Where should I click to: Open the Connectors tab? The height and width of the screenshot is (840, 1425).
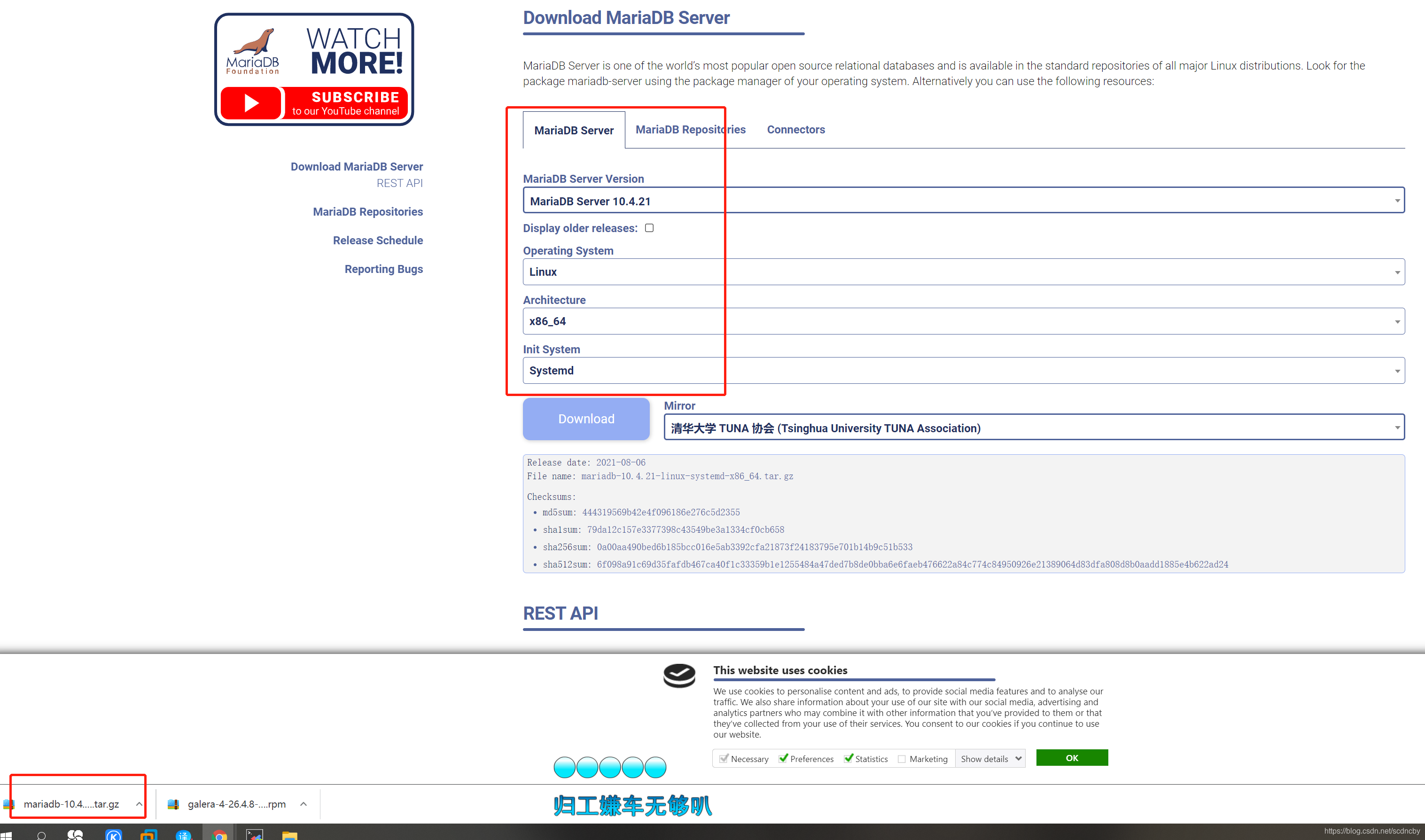click(x=796, y=130)
